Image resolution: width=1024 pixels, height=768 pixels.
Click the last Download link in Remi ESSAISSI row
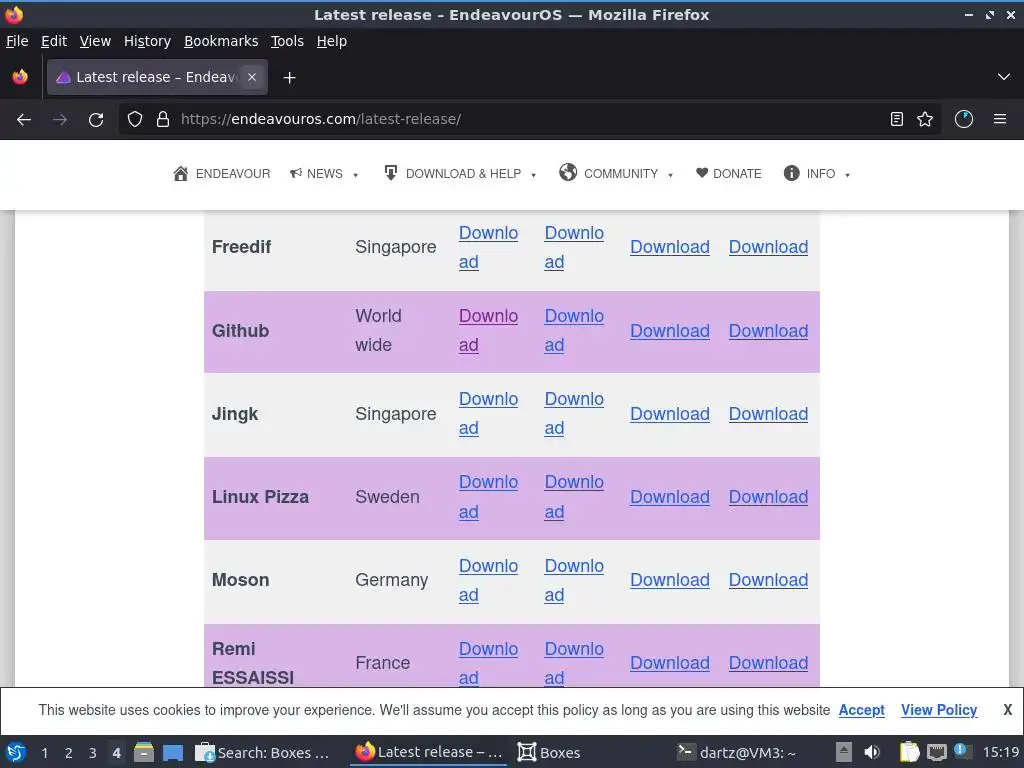768,663
